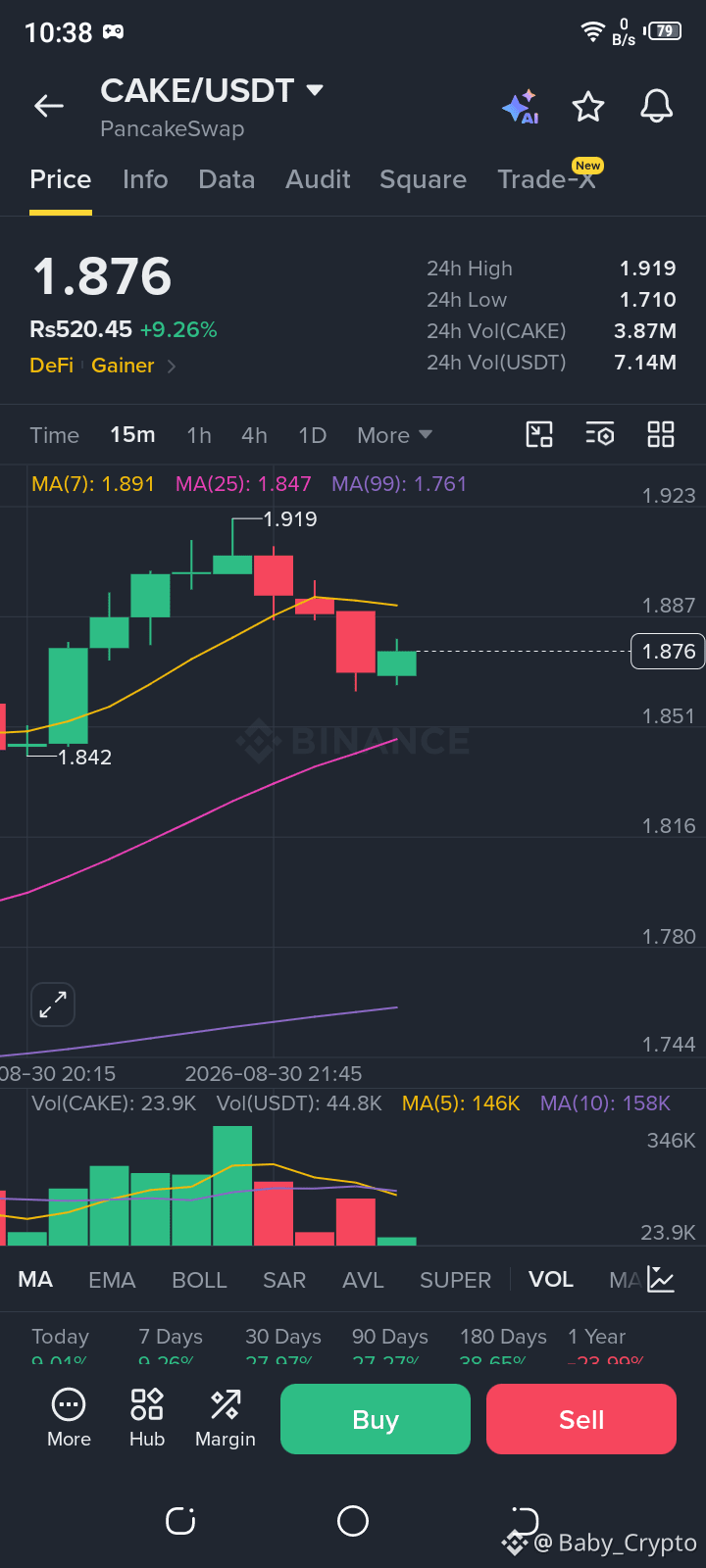Select the 1D chart interval

pyautogui.click(x=312, y=435)
